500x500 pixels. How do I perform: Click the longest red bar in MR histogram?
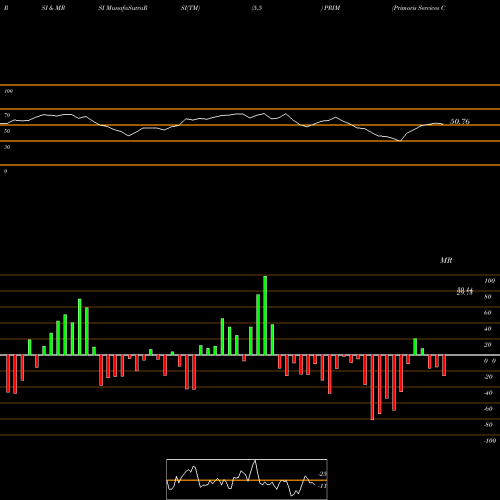[x=372, y=387]
